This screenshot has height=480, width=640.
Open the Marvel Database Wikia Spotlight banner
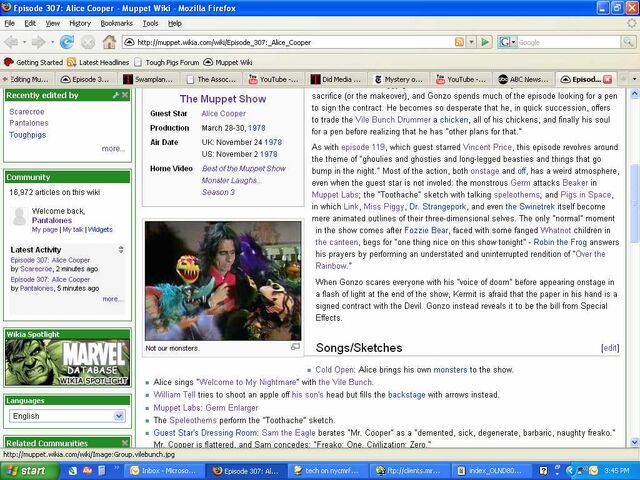tap(67, 362)
